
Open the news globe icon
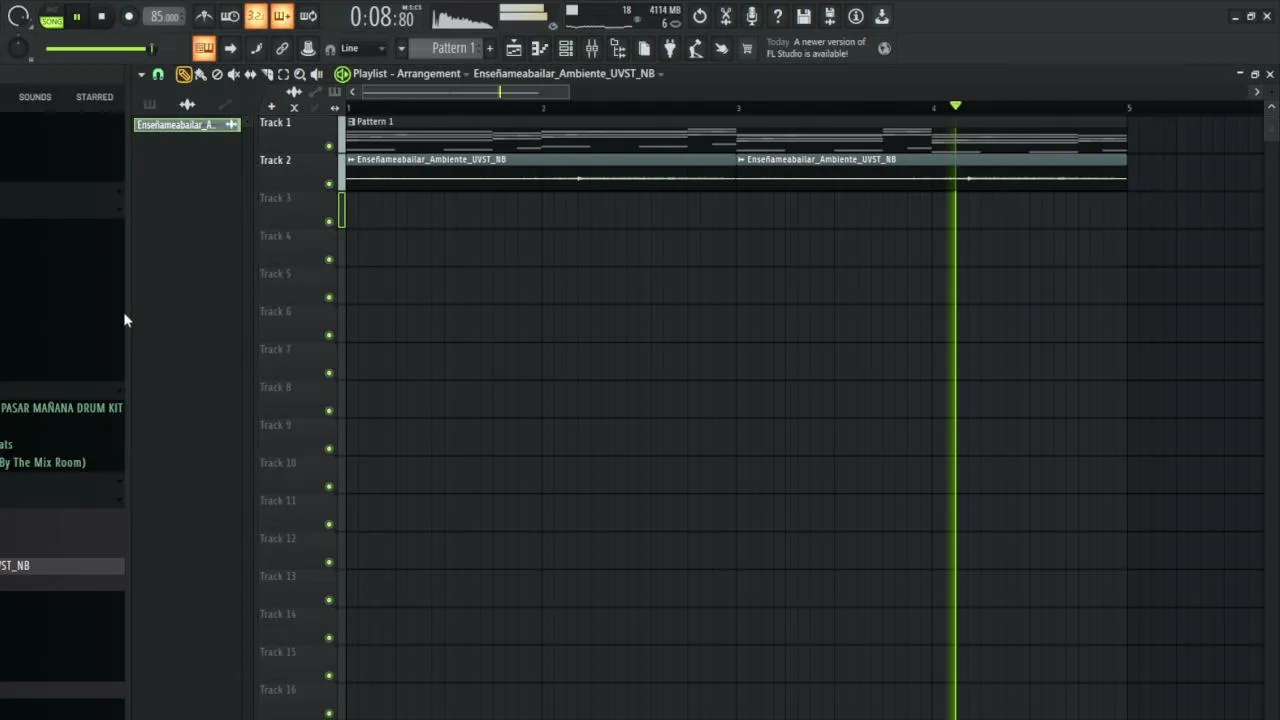click(x=885, y=47)
